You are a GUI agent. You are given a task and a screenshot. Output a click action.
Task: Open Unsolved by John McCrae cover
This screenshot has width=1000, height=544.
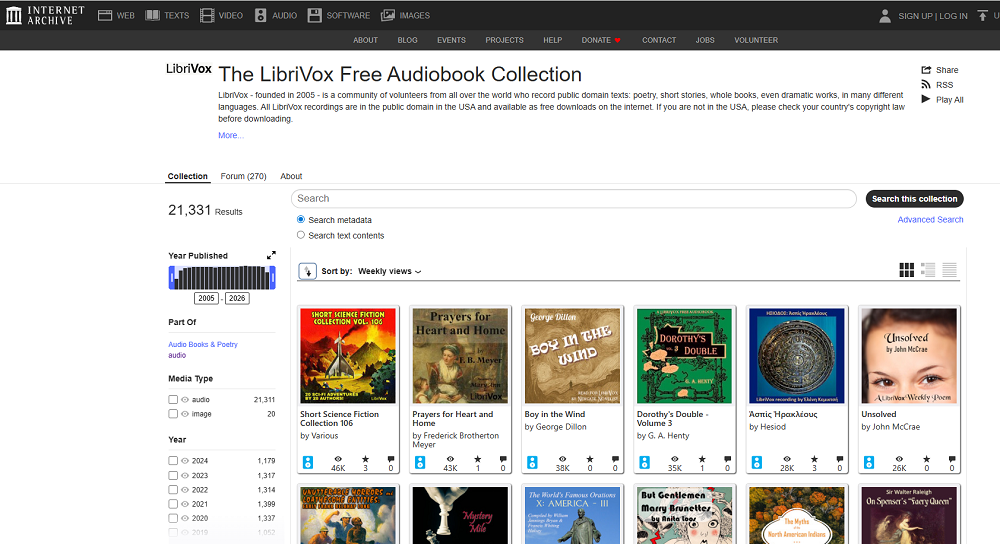909,356
